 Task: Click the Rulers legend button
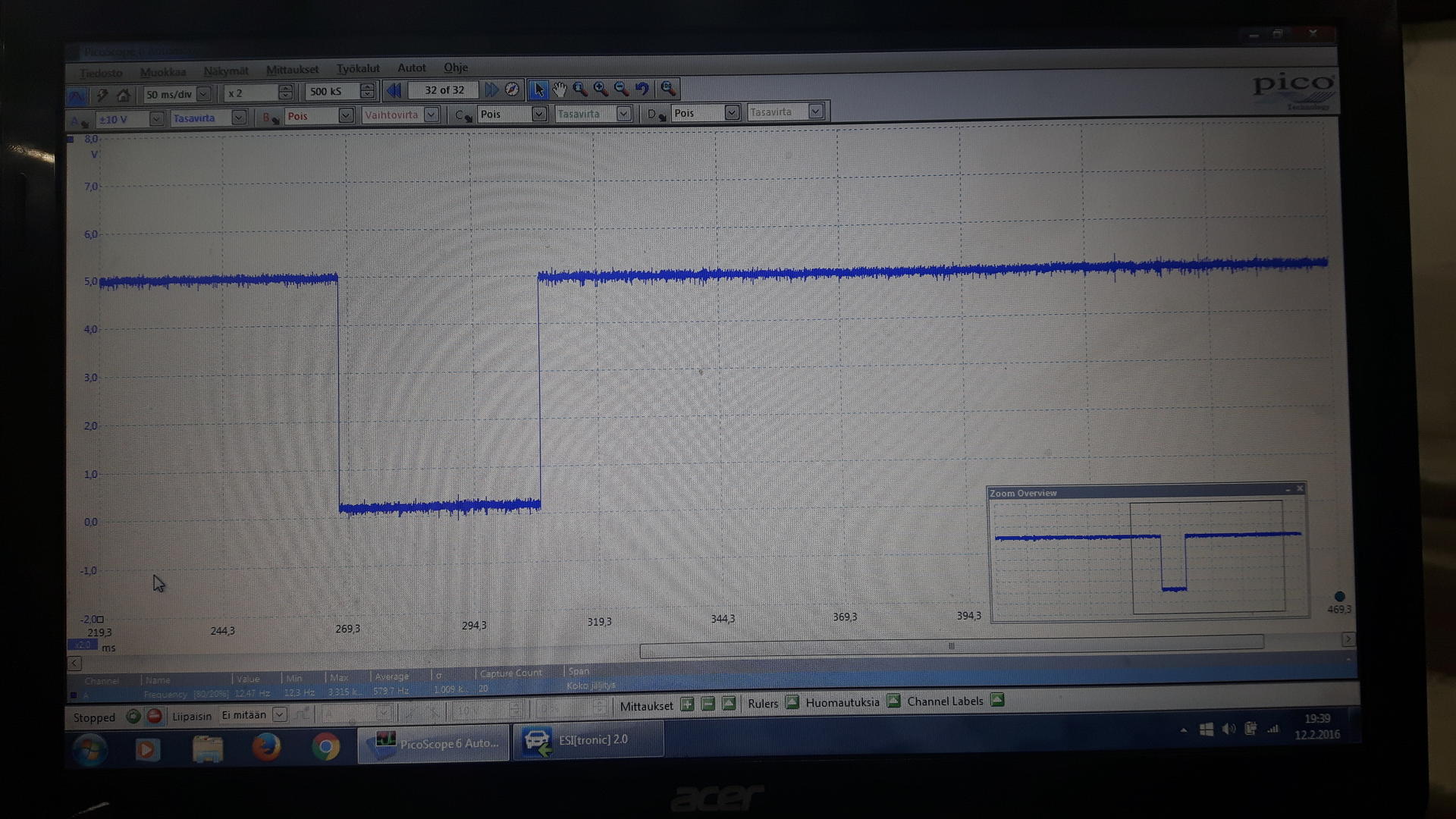(792, 702)
